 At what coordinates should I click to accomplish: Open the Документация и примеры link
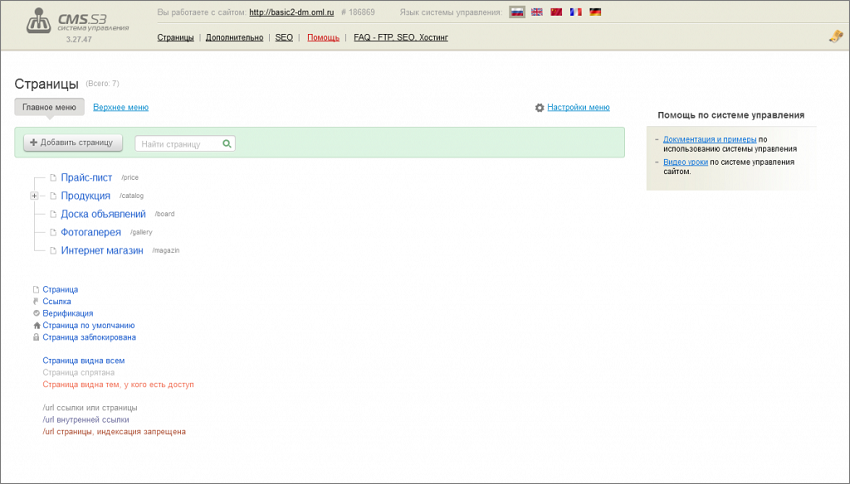pyautogui.click(x=710, y=139)
